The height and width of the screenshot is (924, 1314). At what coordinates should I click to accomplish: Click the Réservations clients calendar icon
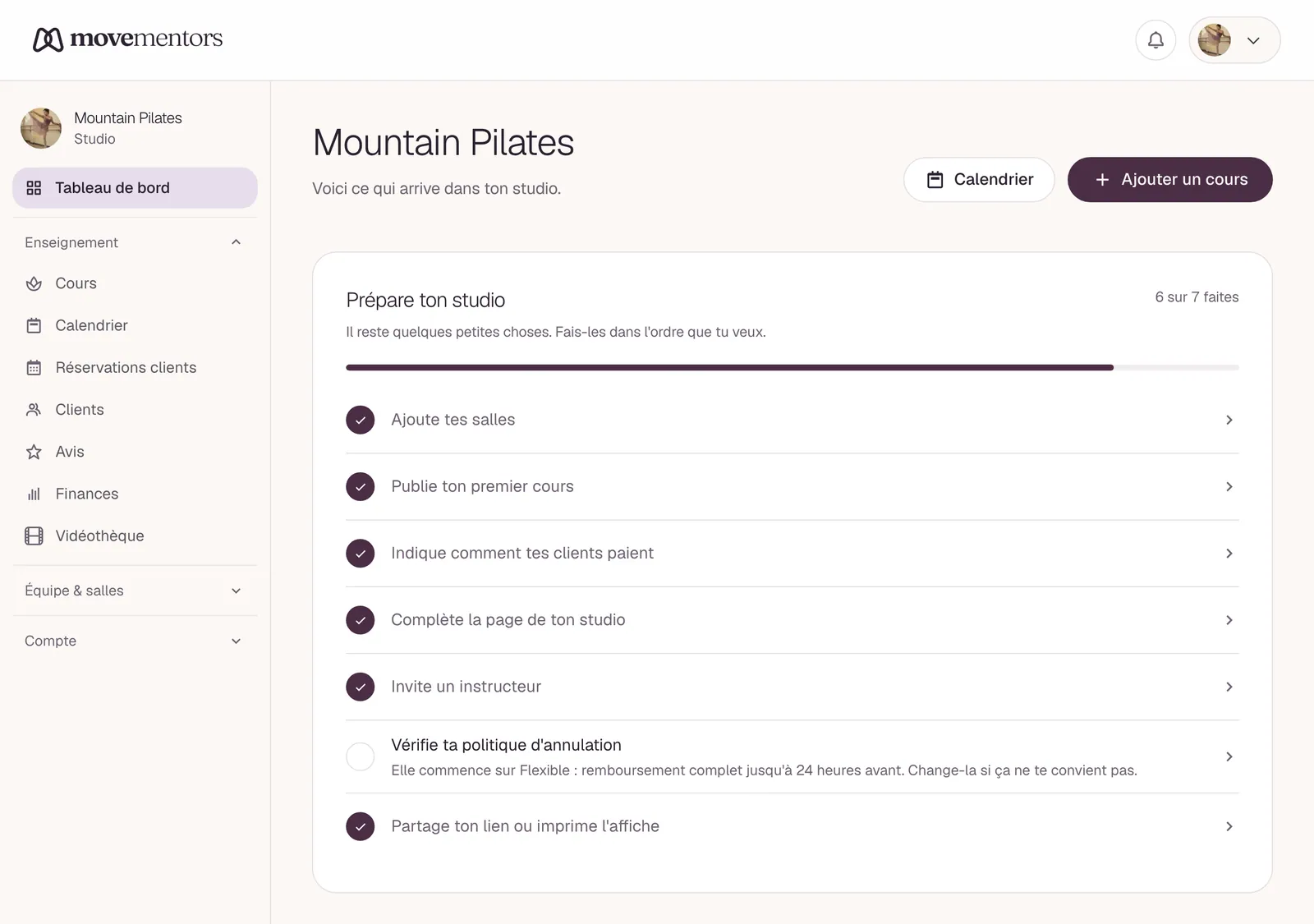coord(34,368)
